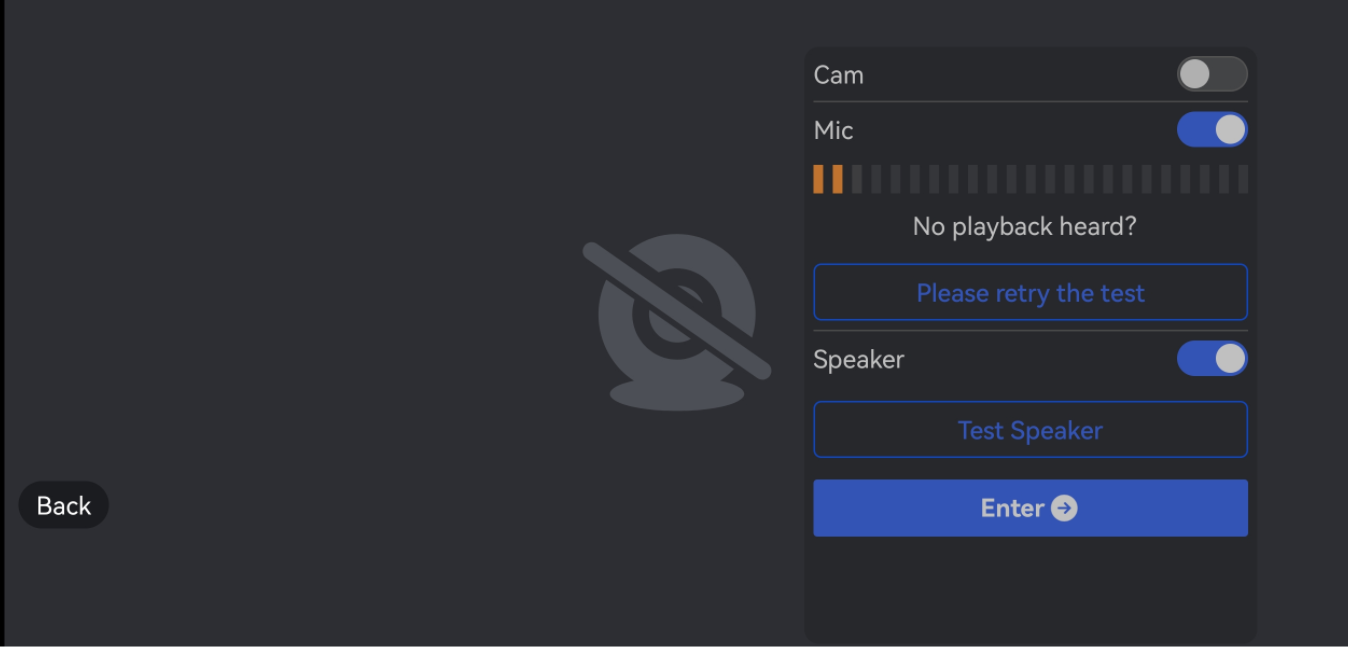
Task: Click the arrow icon inside Enter button
Action: point(1065,509)
